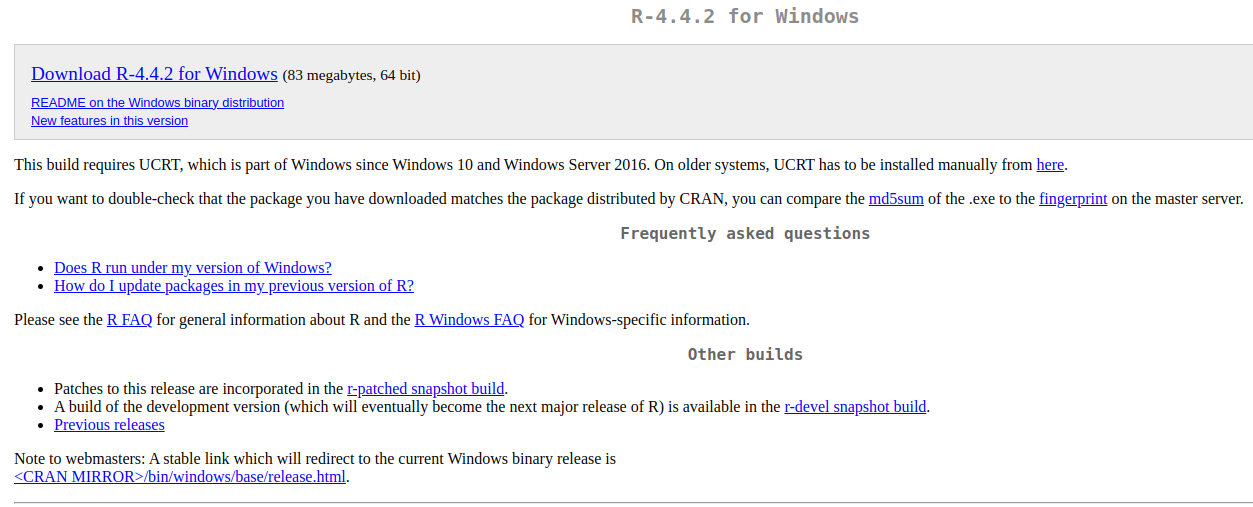Click the 'R-4.4.2 for Windows' page heading
Image resolution: width=1253 pixels, height=507 pixels.
745,16
